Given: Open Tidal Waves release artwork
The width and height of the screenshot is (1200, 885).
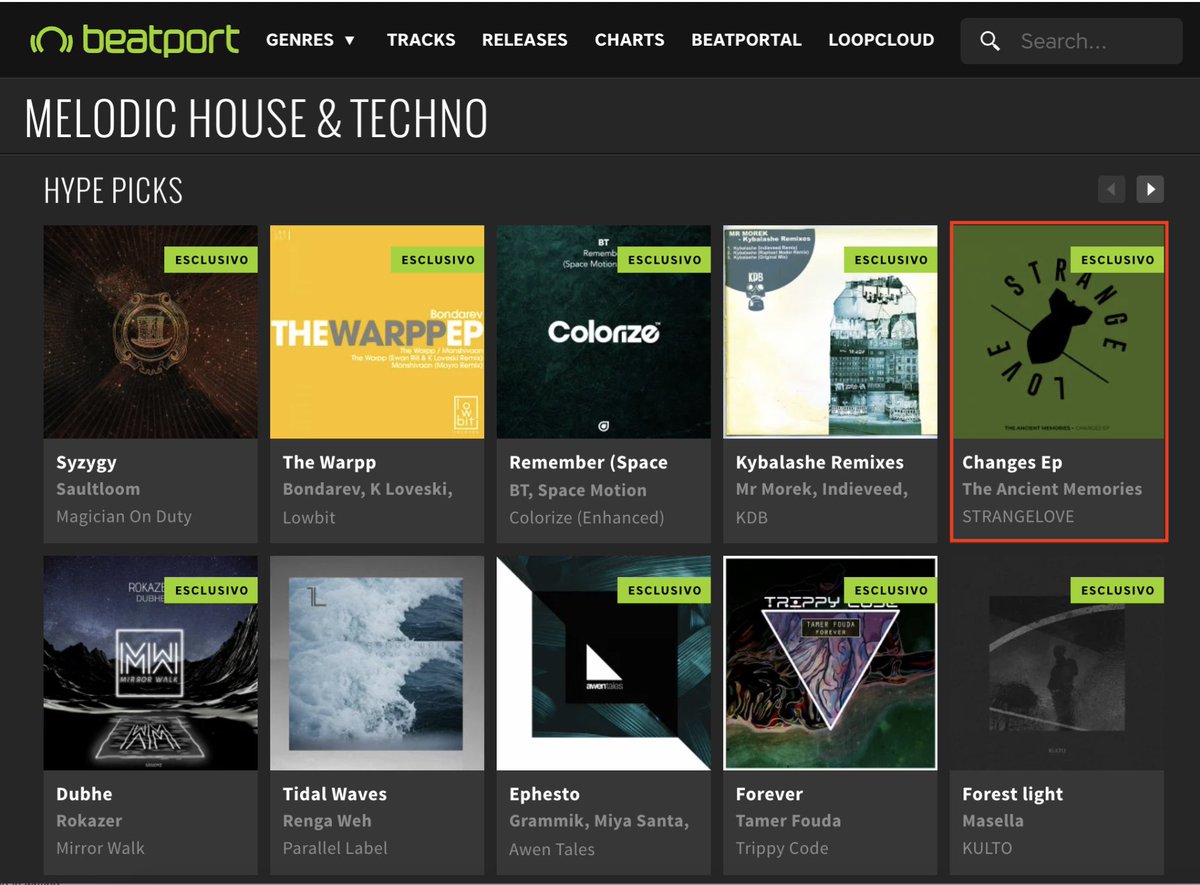Looking at the screenshot, I should click(377, 663).
